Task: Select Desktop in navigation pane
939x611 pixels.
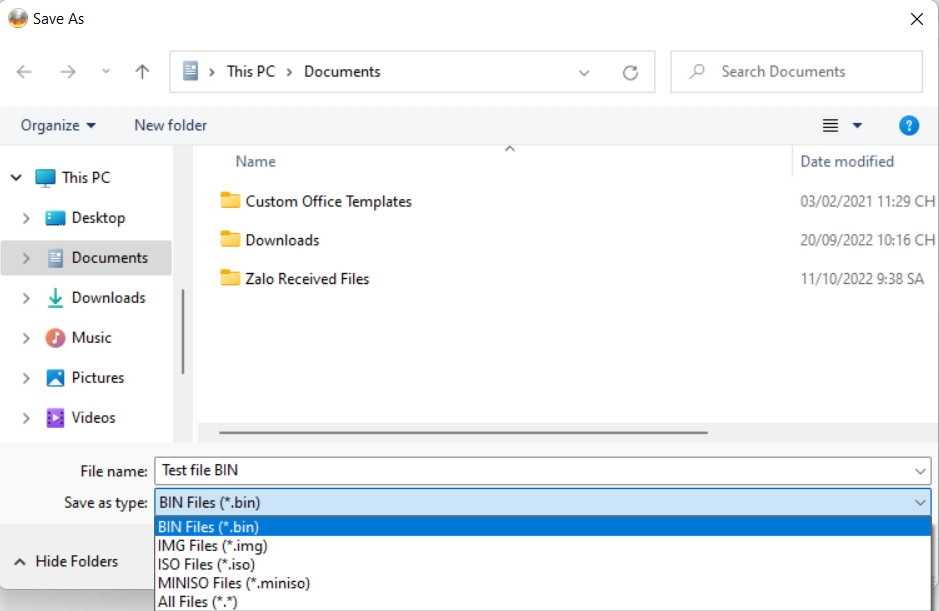Action: pos(98,217)
